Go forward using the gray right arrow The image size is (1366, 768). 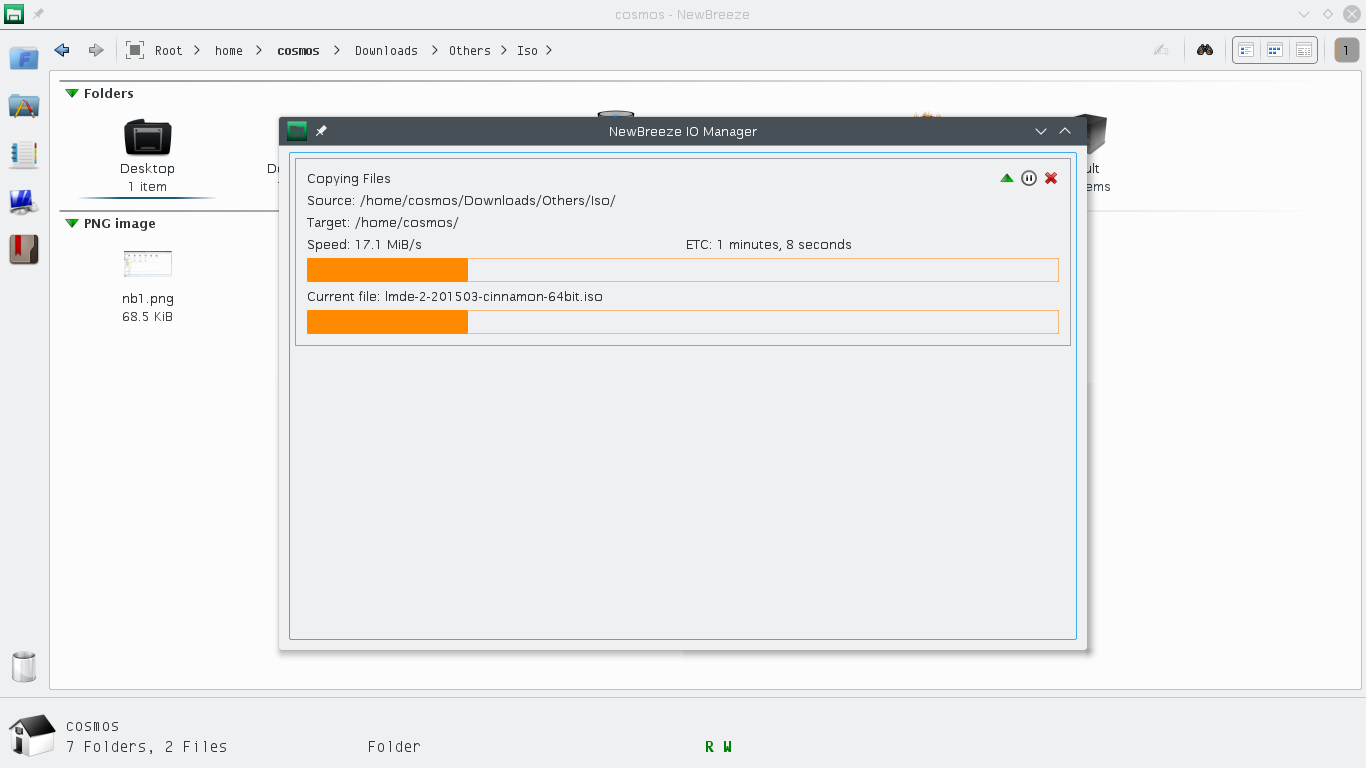(96, 50)
